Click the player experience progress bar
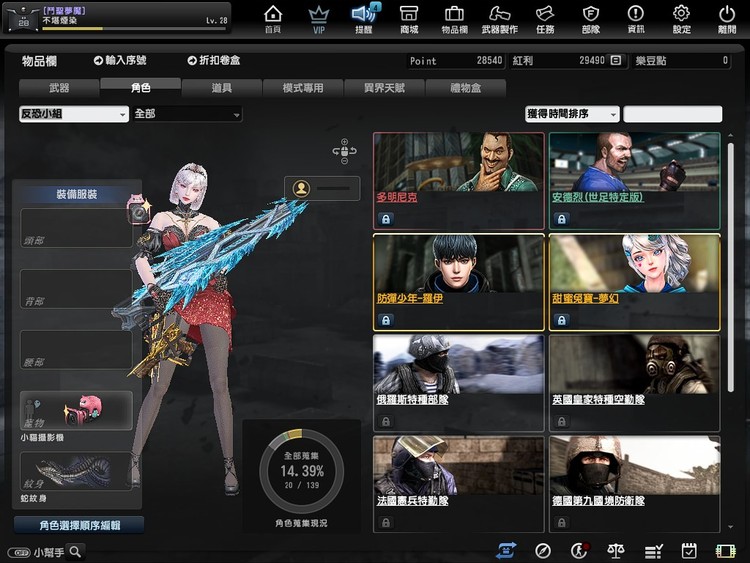The image size is (750, 563). pos(134,29)
